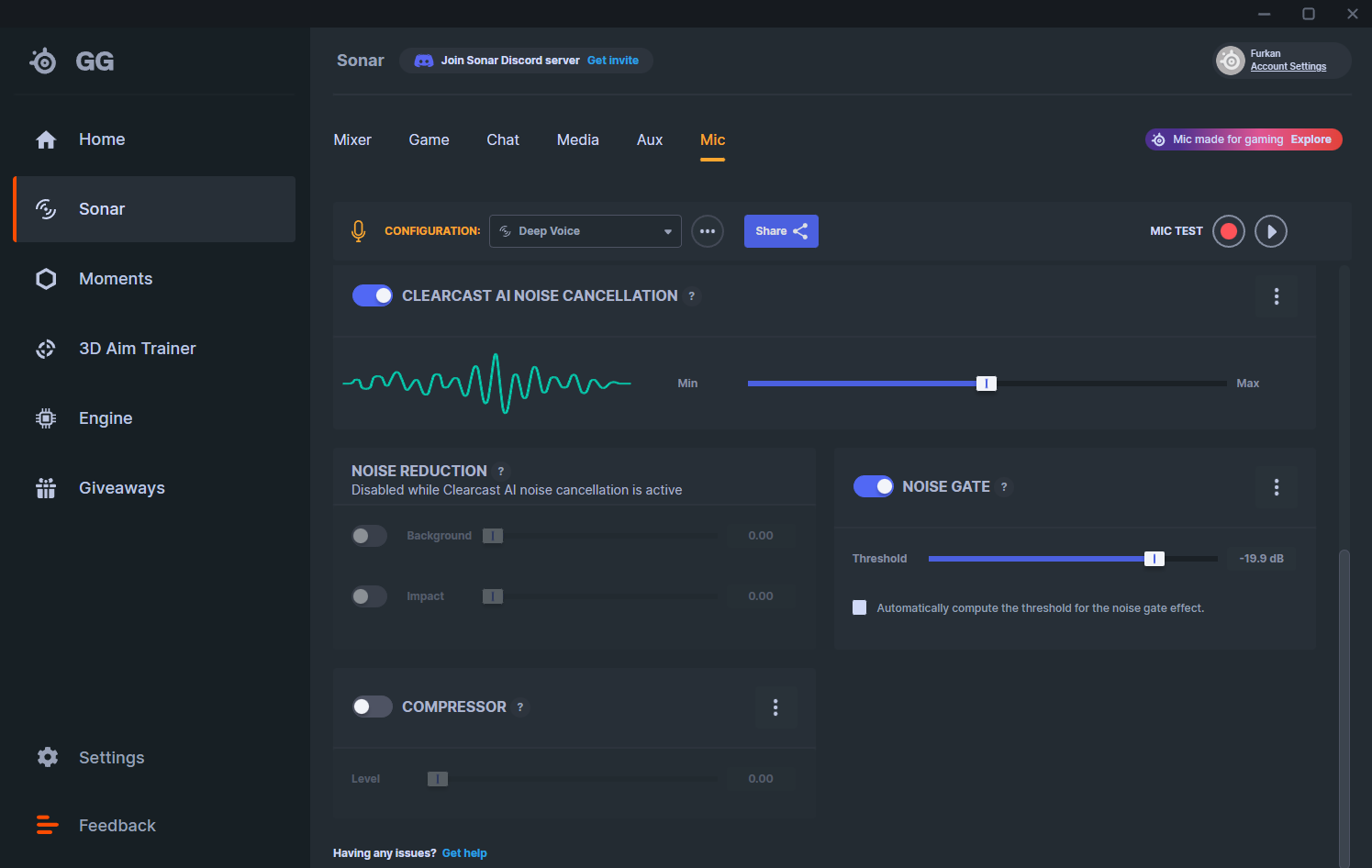Viewport: 1372px width, 868px height.
Task: Switch to the Mixer tab
Action: click(x=352, y=139)
